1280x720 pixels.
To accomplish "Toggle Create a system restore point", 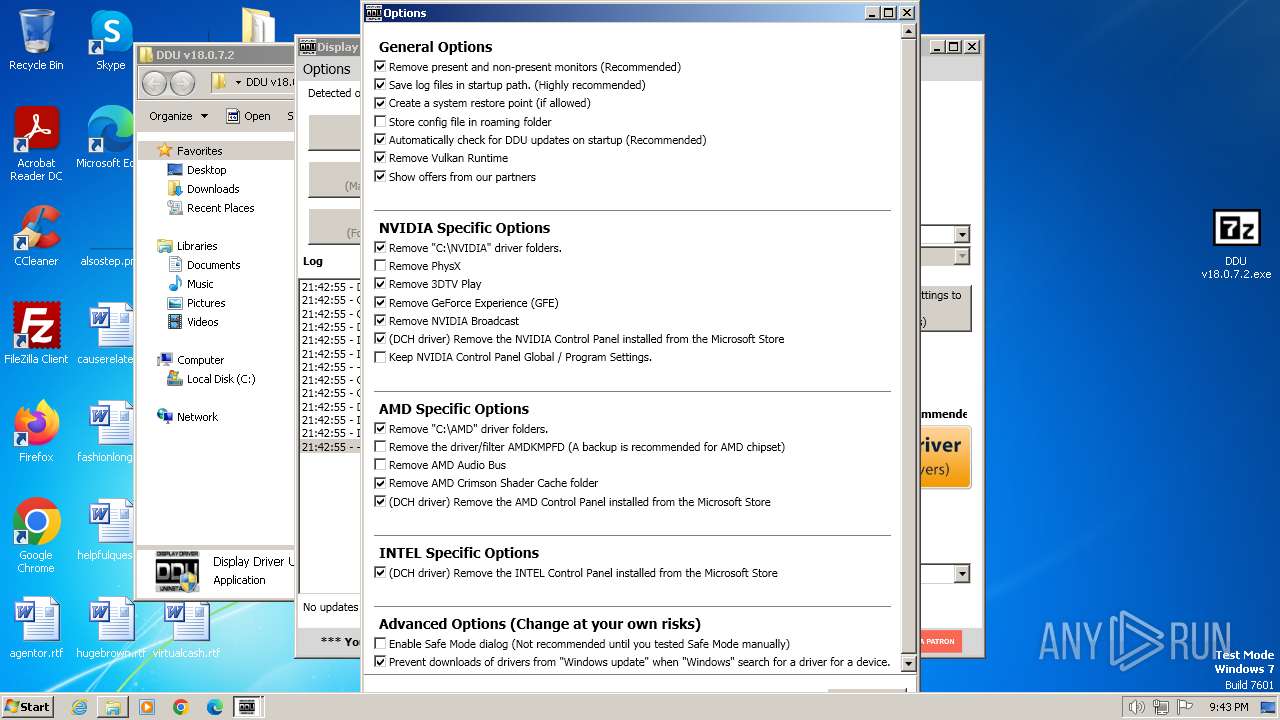I will point(380,103).
